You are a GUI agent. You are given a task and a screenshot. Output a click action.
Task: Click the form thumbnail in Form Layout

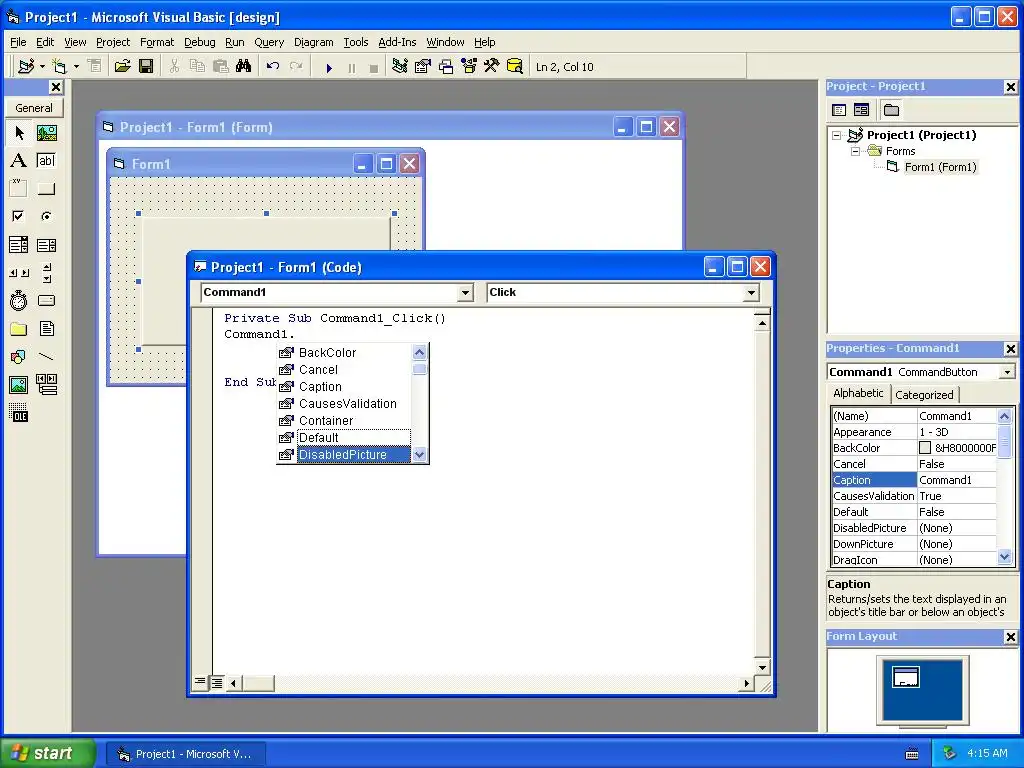[906, 677]
